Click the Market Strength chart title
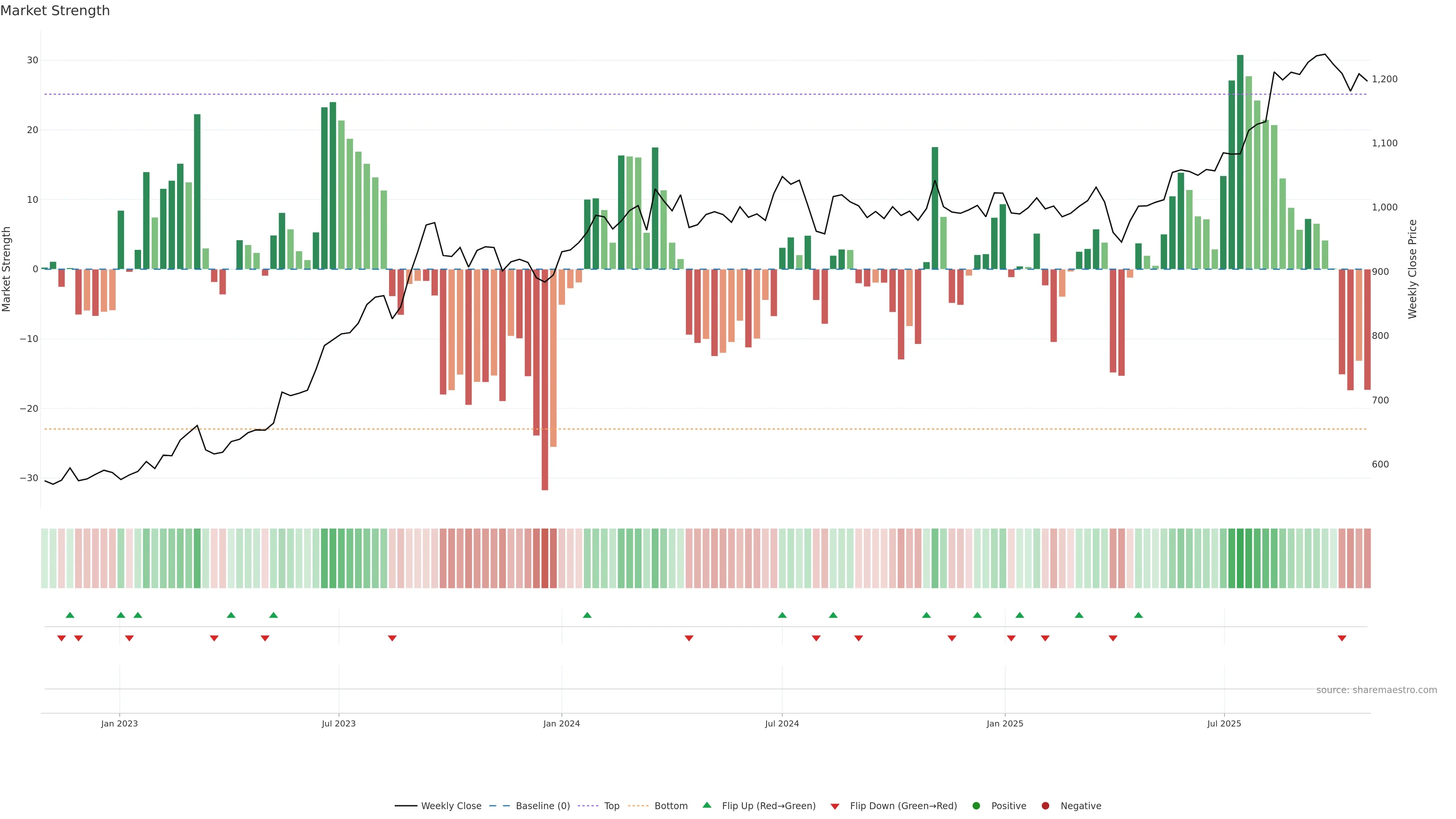Viewport: 1456px width, 819px height. (55, 11)
